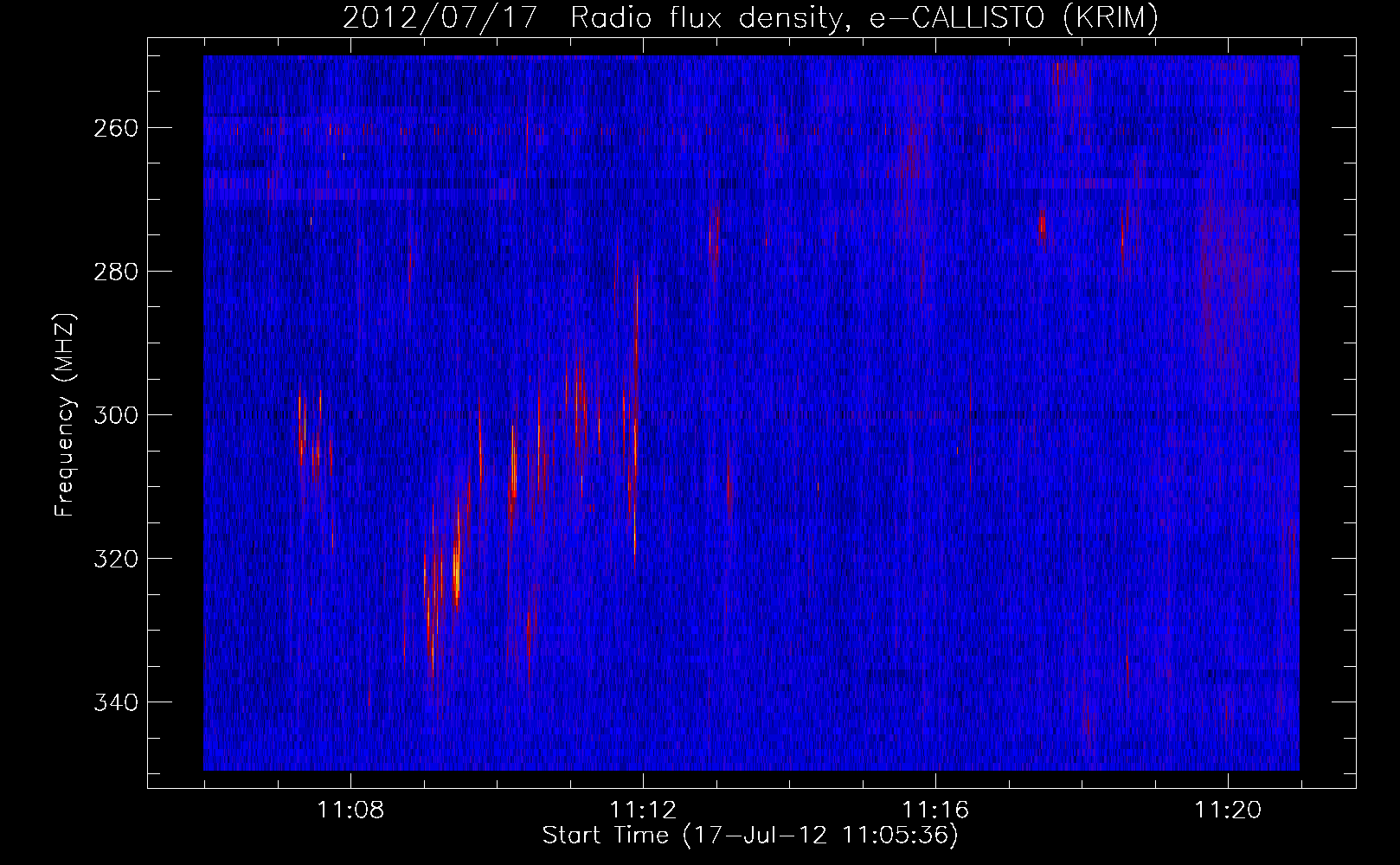Click the 11:08 time tick label
The height and width of the screenshot is (865, 1400).
[350, 811]
